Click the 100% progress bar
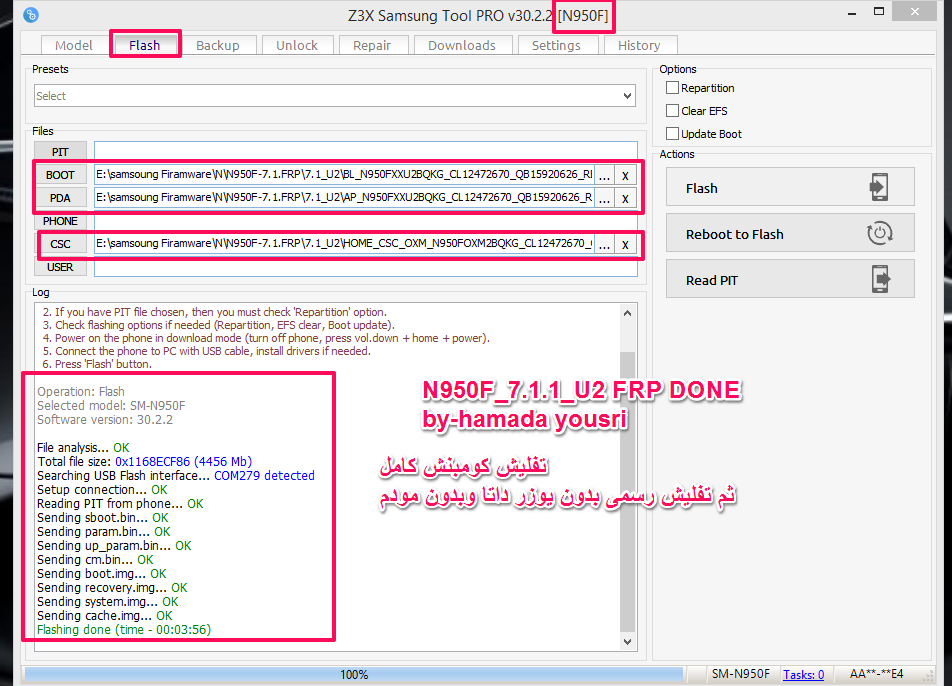The height and width of the screenshot is (686, 952). (x=354, y=674)
